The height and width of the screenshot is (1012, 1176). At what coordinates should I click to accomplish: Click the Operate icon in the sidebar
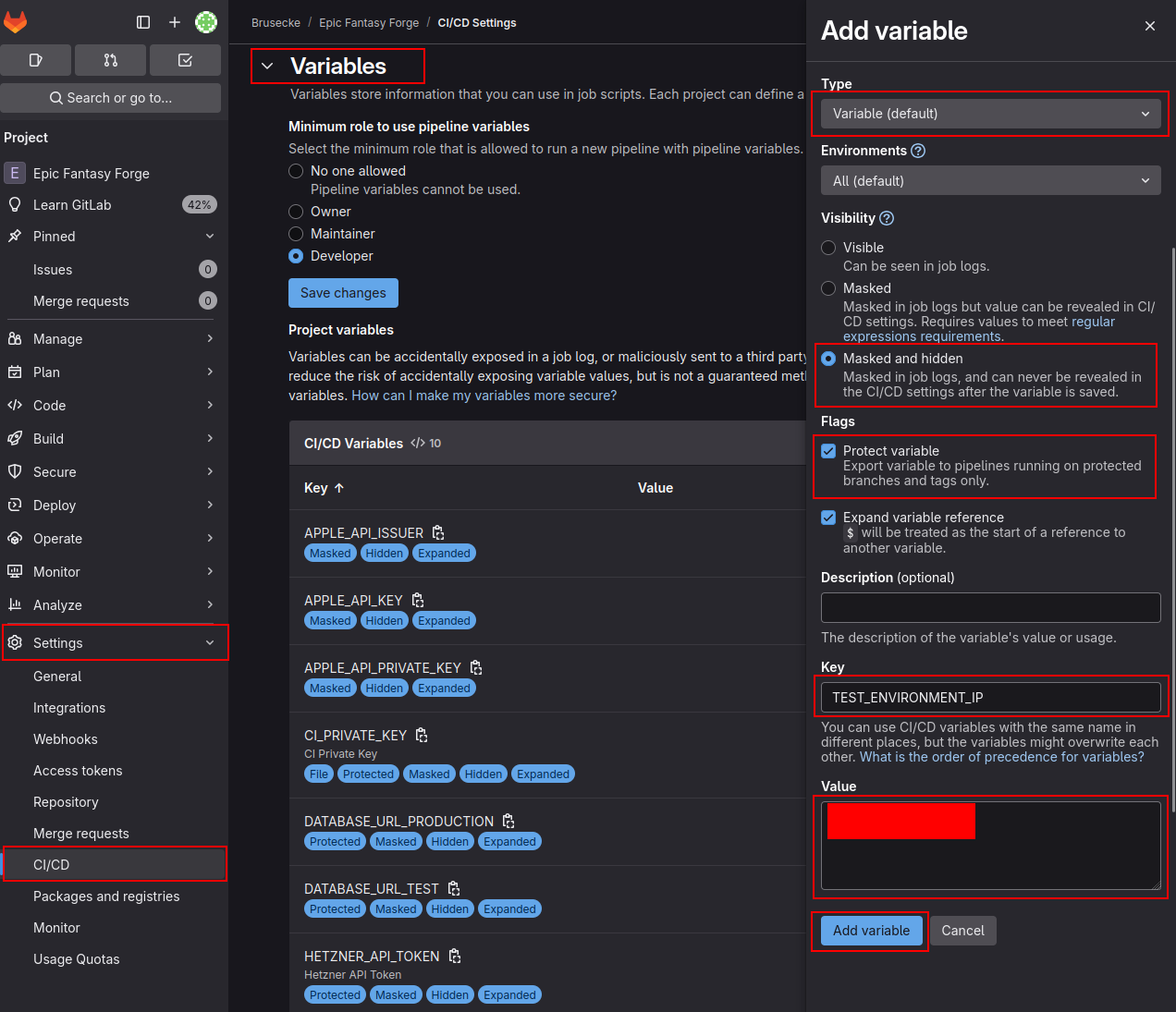(x=15, y=538)
